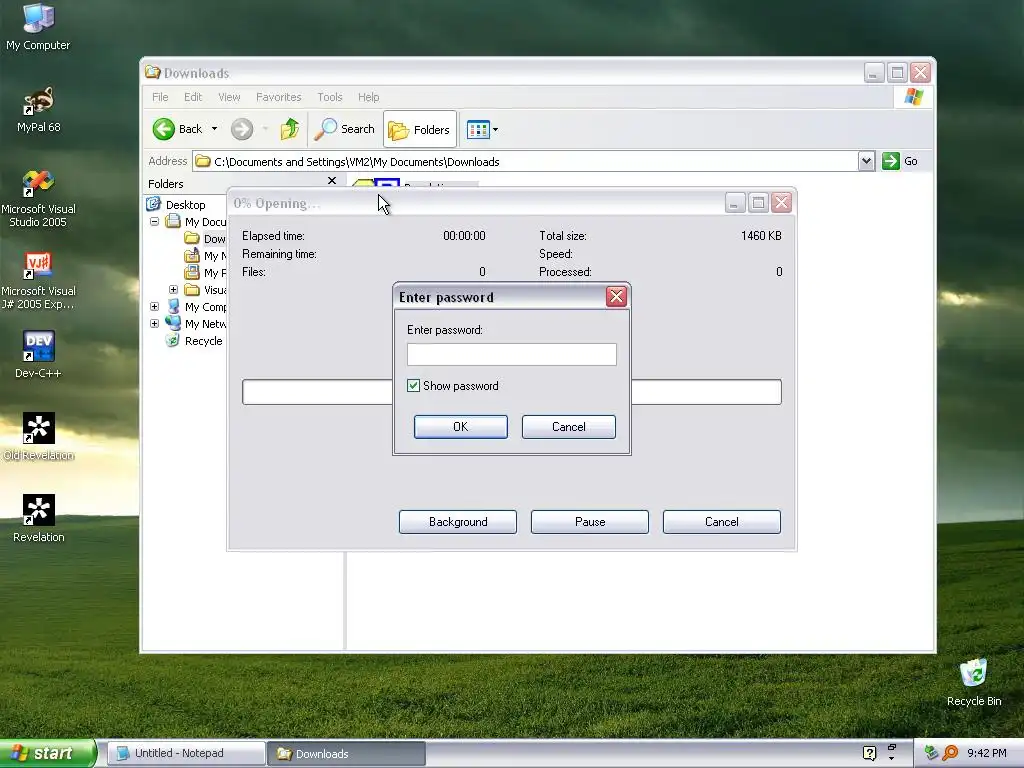Open the Favorites menu
Screen dimensions: 1024x768
pos(278,97)
